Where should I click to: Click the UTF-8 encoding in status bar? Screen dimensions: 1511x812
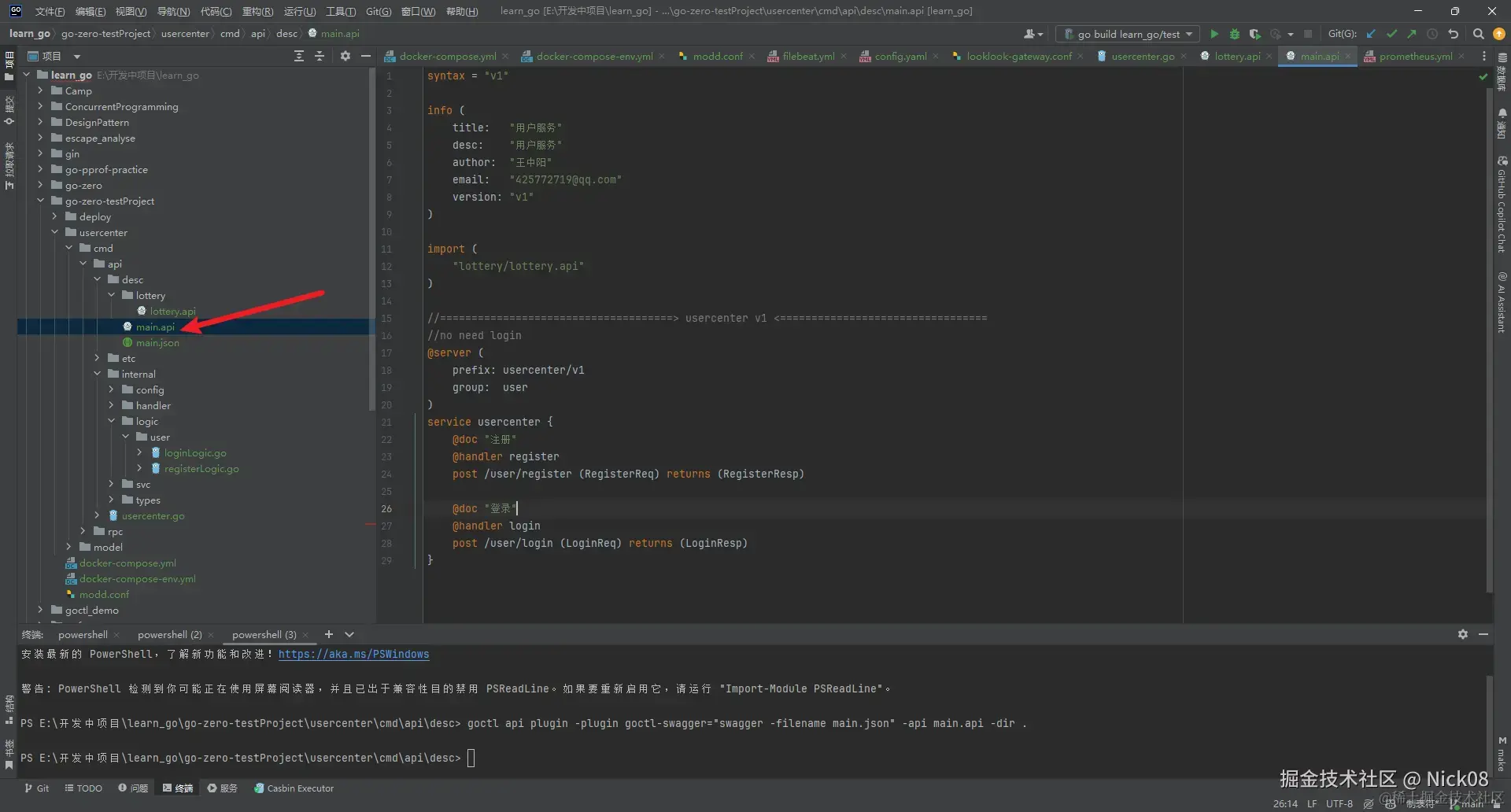coord(1339,803)
